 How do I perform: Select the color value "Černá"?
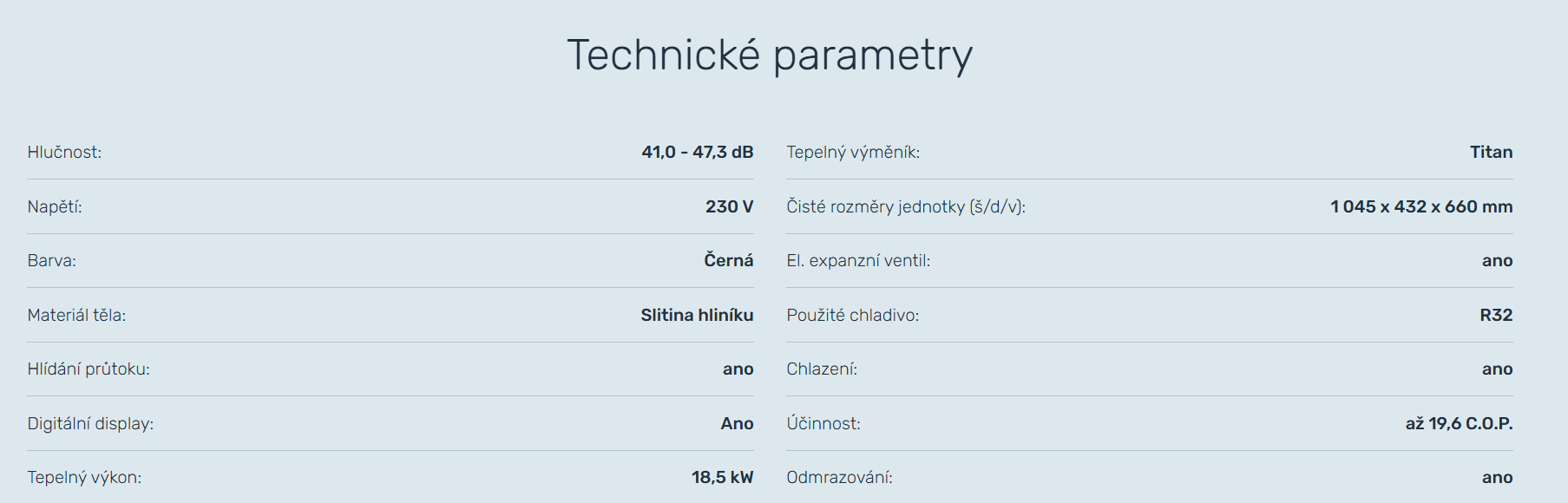[728, 261]
